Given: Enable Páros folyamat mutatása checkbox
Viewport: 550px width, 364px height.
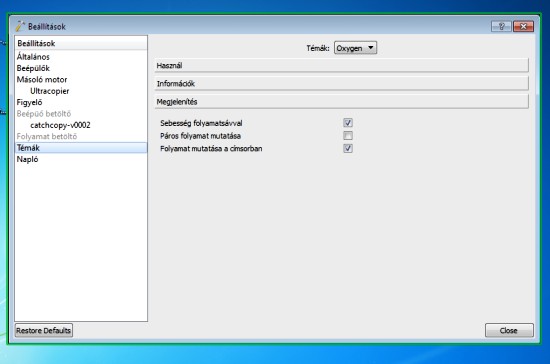Looking at the screenshot, I should click(348, 136).
